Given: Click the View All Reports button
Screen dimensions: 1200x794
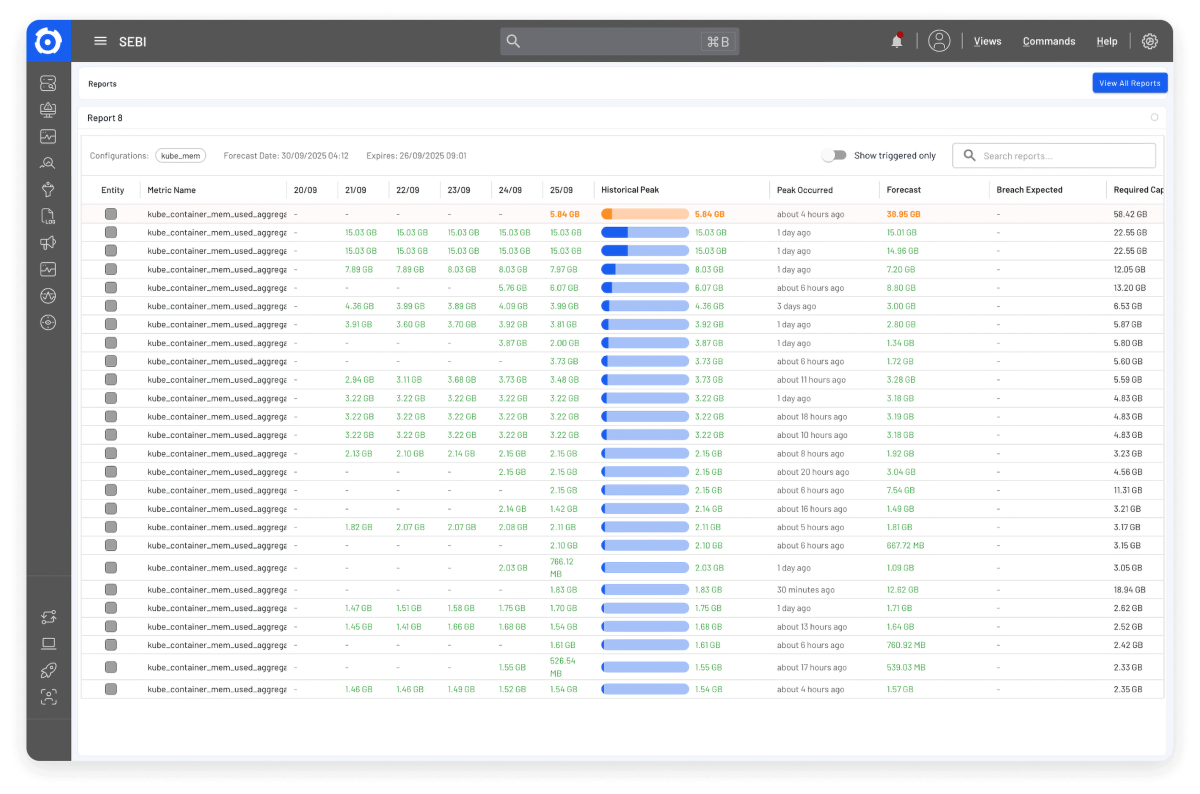Looking at the screenshot, I should point(1130,82).
